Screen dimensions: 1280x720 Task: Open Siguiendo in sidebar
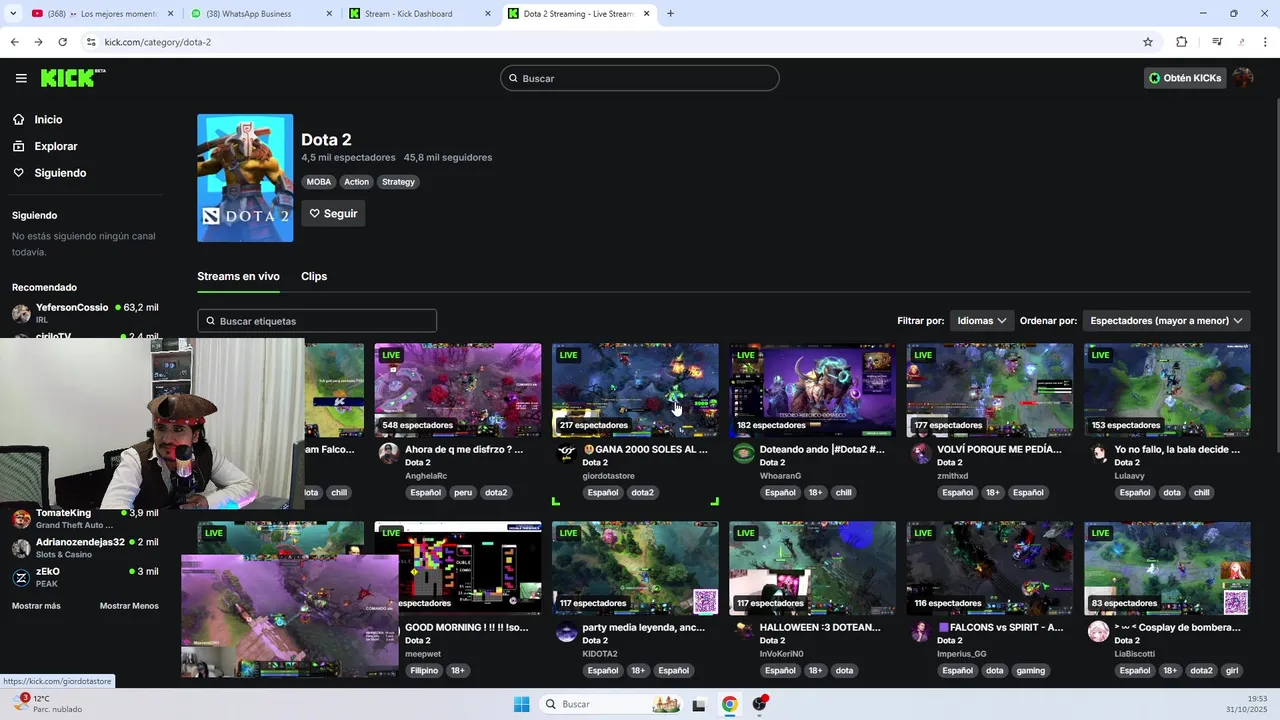point(60,173)
